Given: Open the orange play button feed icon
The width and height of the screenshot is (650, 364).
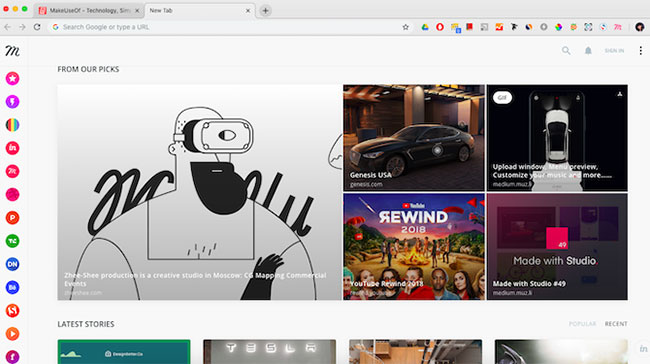Looking at the screenshot, I should (x=12, y=334).
